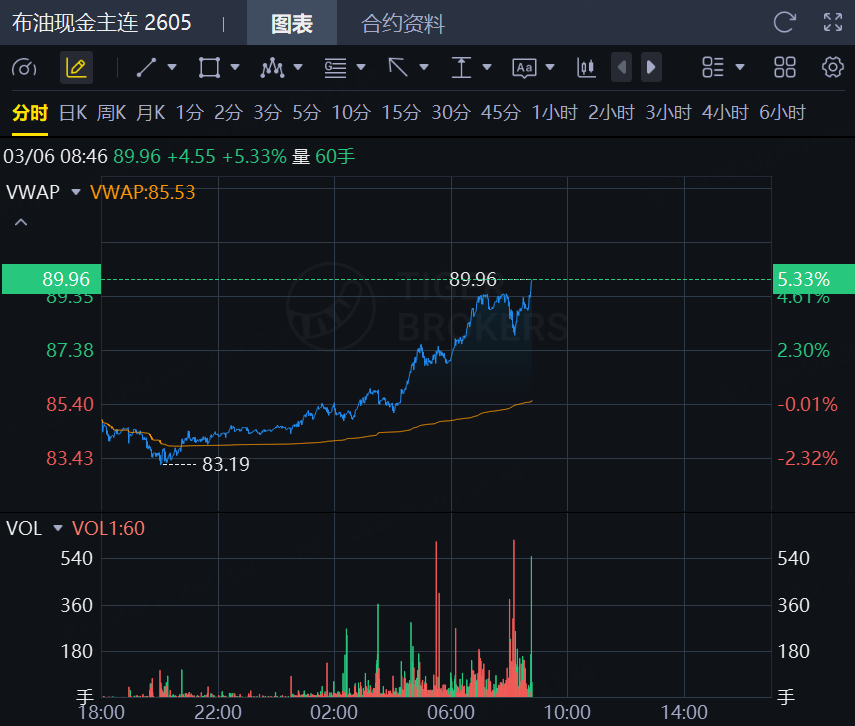Select the 1小时 interval
Image resolution: width=855 pixels, height=726 pixels.
point(555,113)
